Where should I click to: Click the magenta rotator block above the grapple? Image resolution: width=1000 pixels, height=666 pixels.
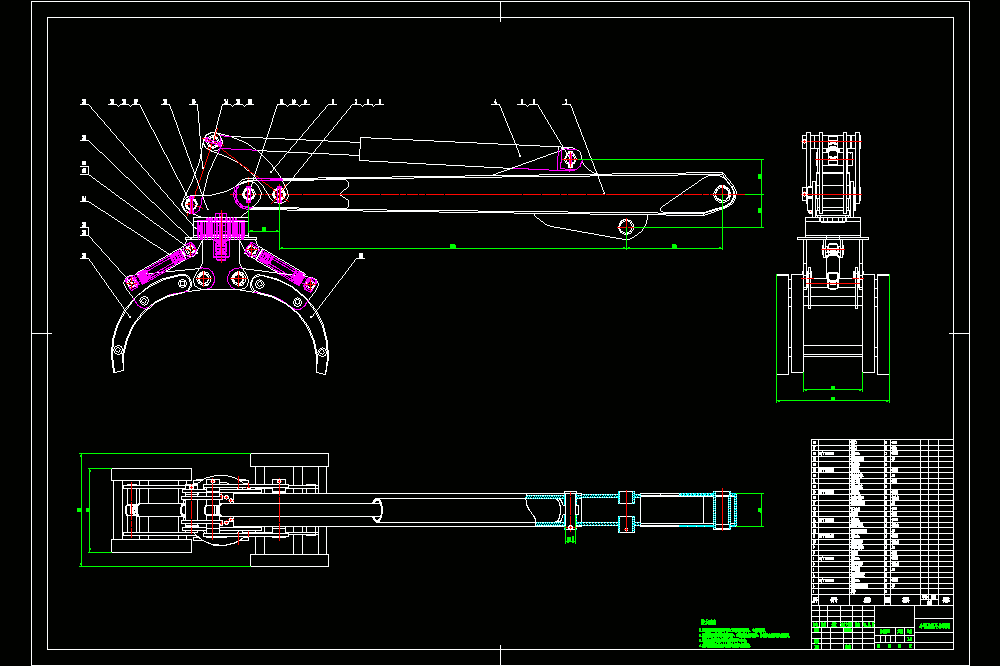point(221,228)
